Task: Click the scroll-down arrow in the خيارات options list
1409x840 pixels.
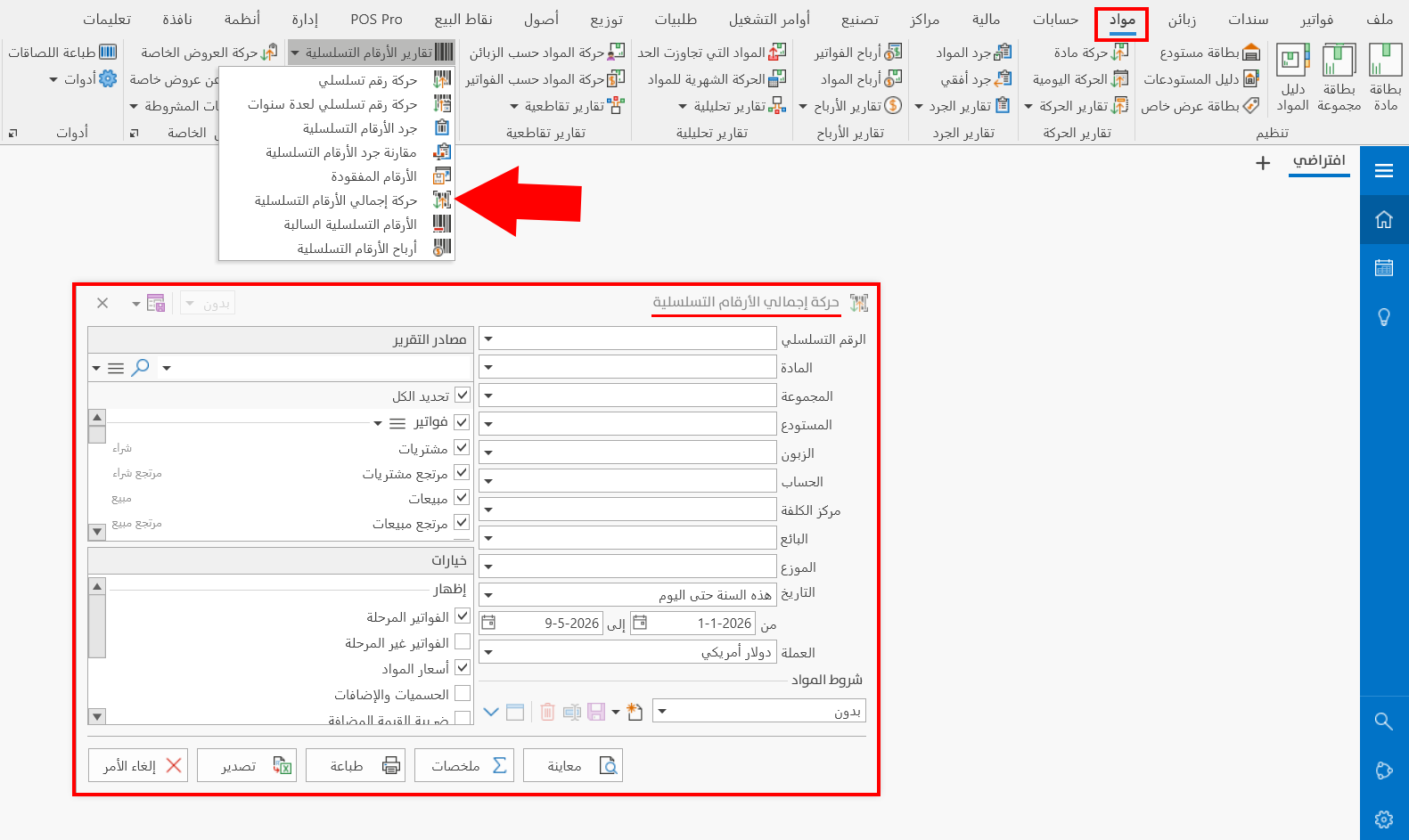Action: tap(97, 716)
